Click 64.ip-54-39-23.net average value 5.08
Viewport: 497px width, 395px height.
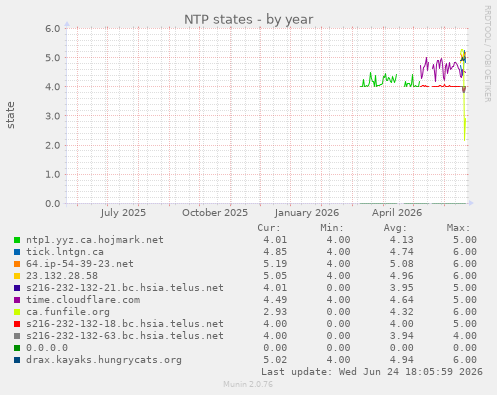[402, 264]
